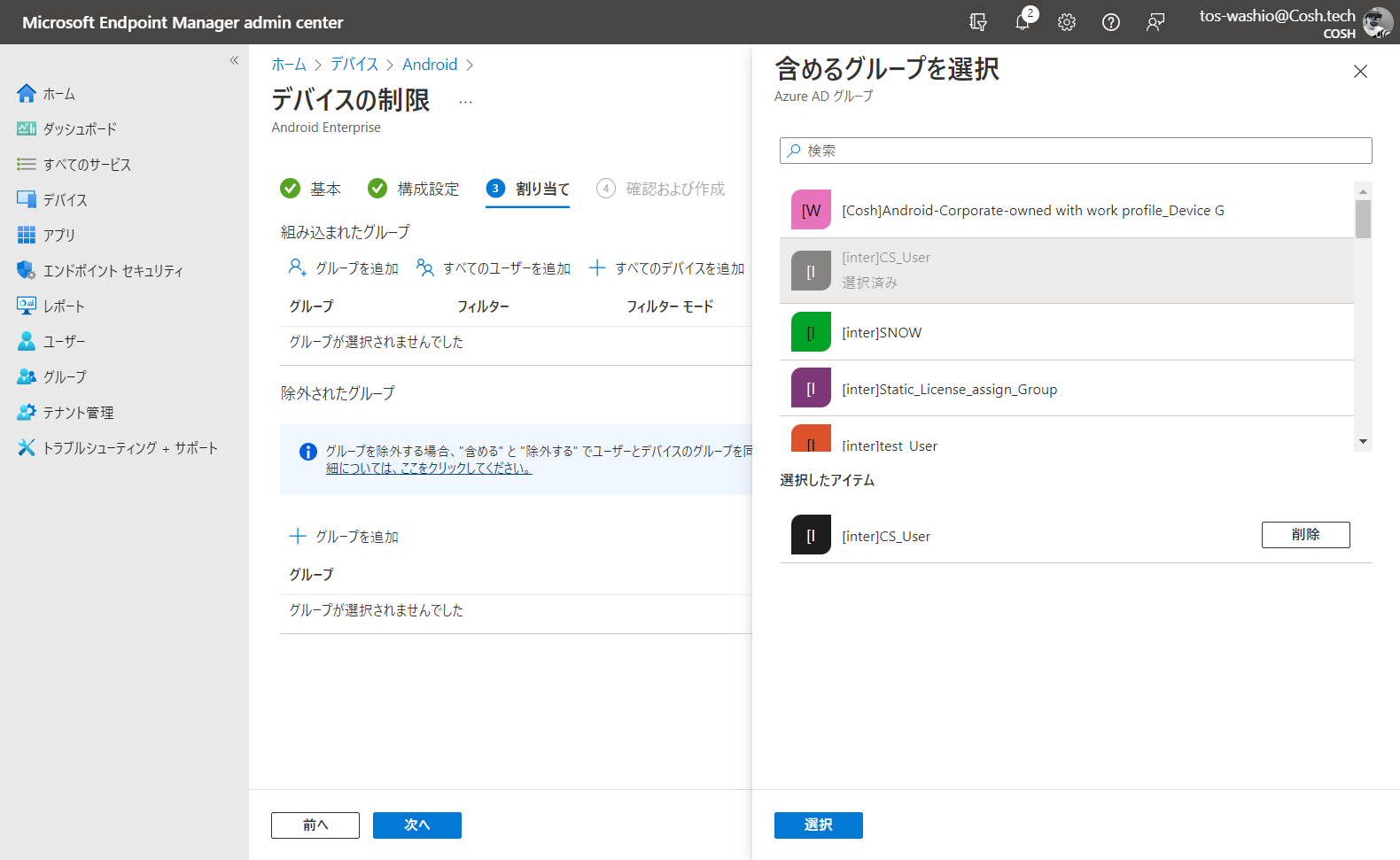Image resolution: width=1400 pixels, height=860 pixels.
Task: Click すべてのデバイスを追加
Action: tap(667, 267)
